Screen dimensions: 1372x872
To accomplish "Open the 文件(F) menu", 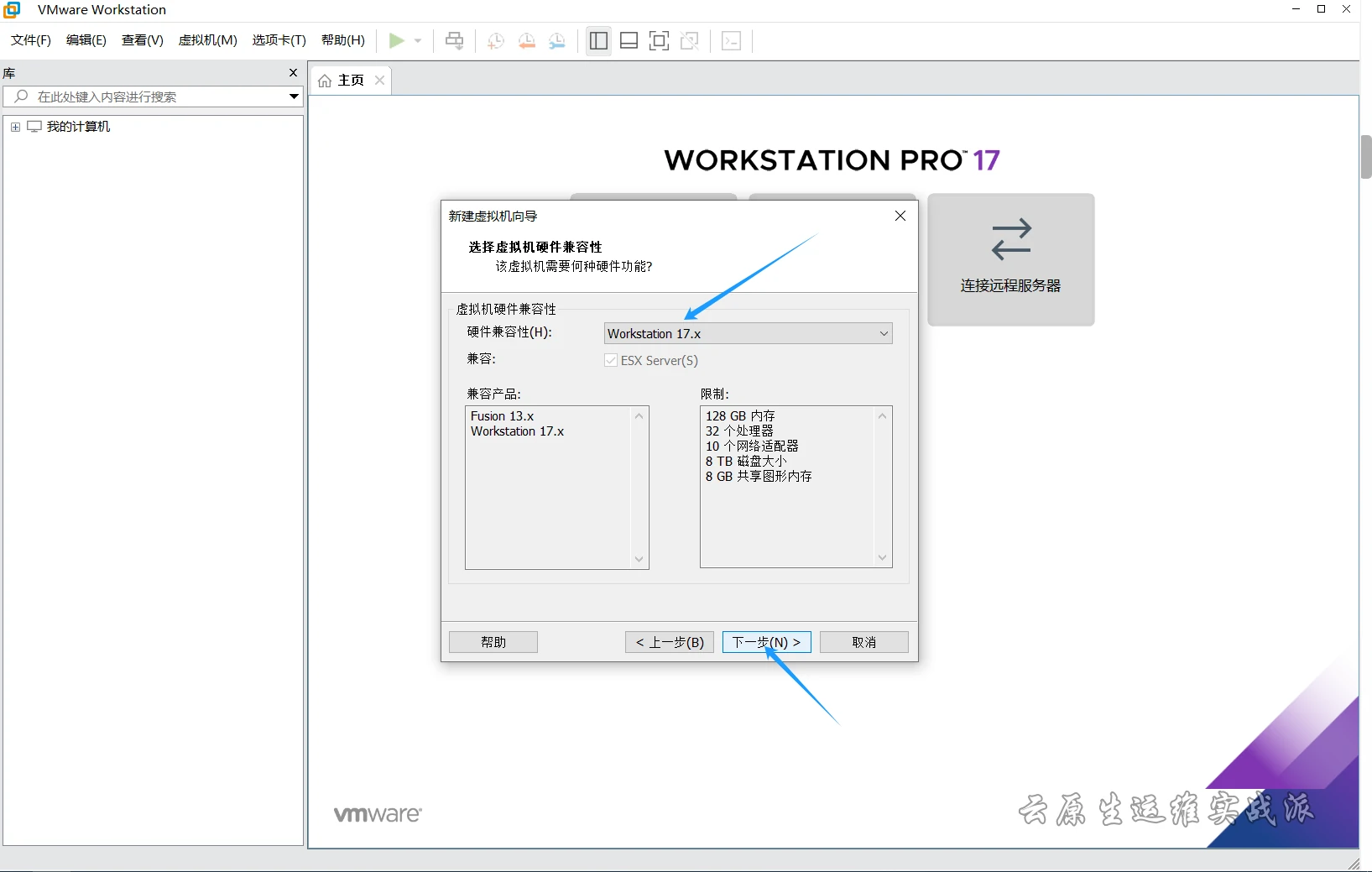I will [31, 40].
